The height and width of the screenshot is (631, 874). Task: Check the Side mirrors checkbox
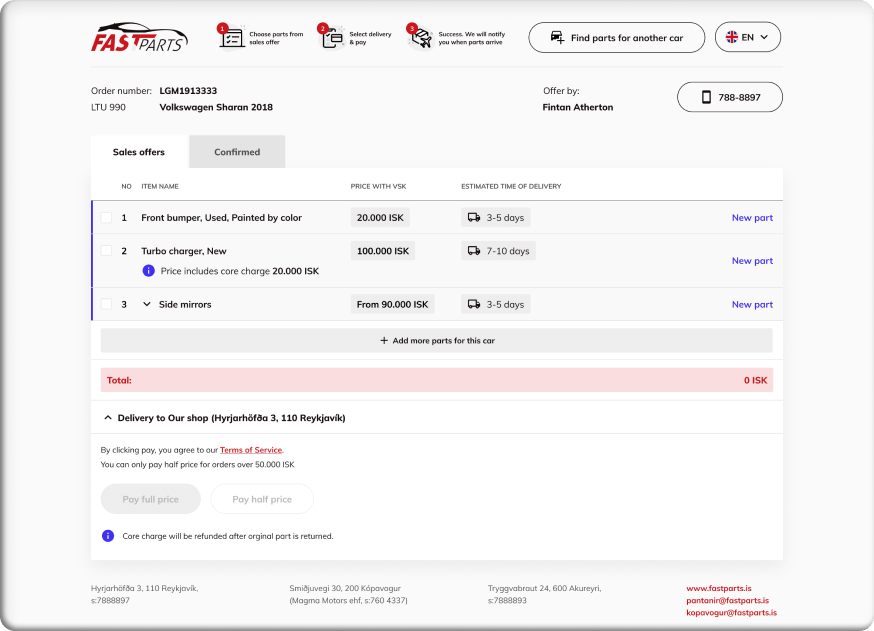click(107, 304)
